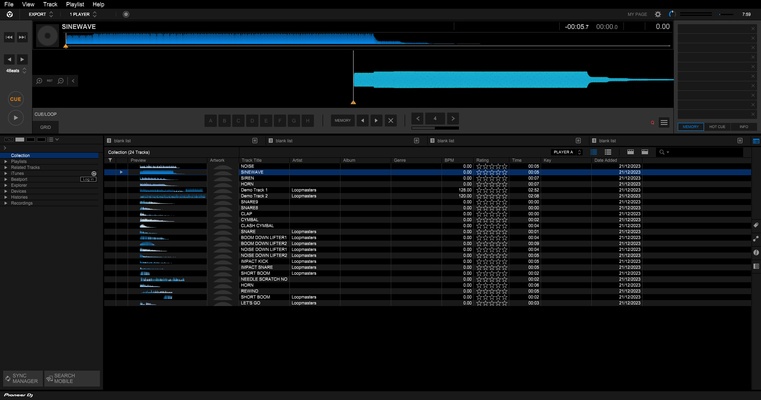Expand the Explorer tree node
Viewport: 761px width, 400px height.
[6, 185]
